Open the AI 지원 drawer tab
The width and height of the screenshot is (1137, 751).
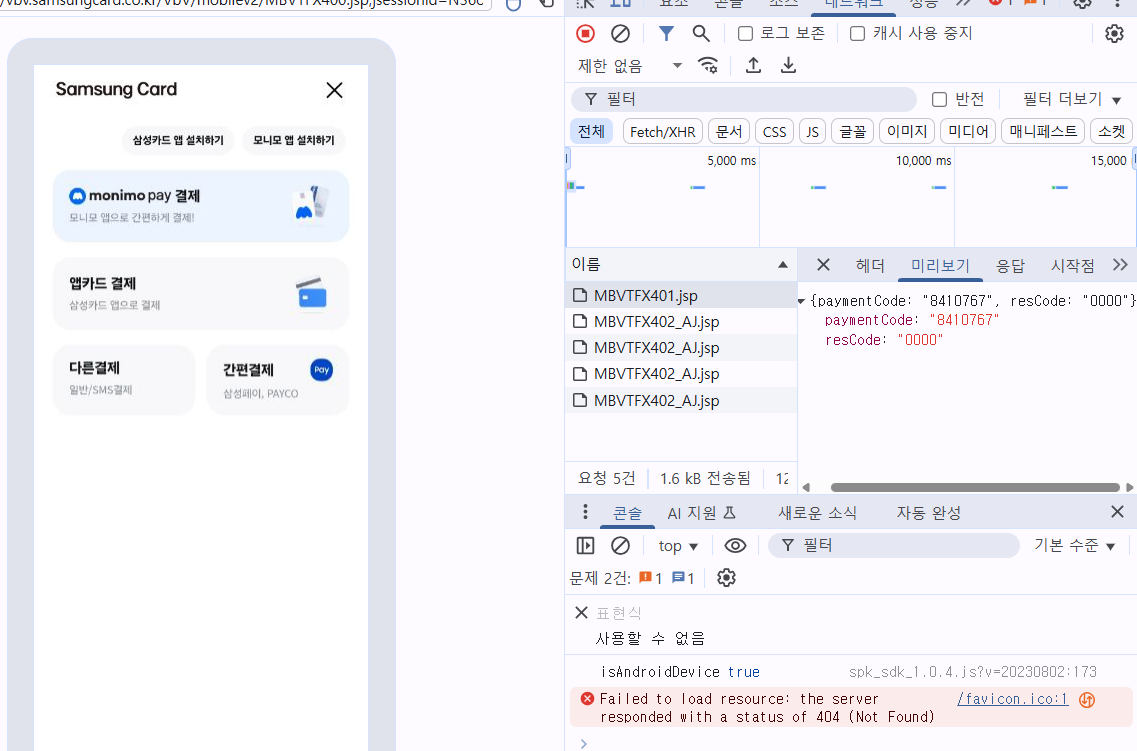(x=701, y=513)
